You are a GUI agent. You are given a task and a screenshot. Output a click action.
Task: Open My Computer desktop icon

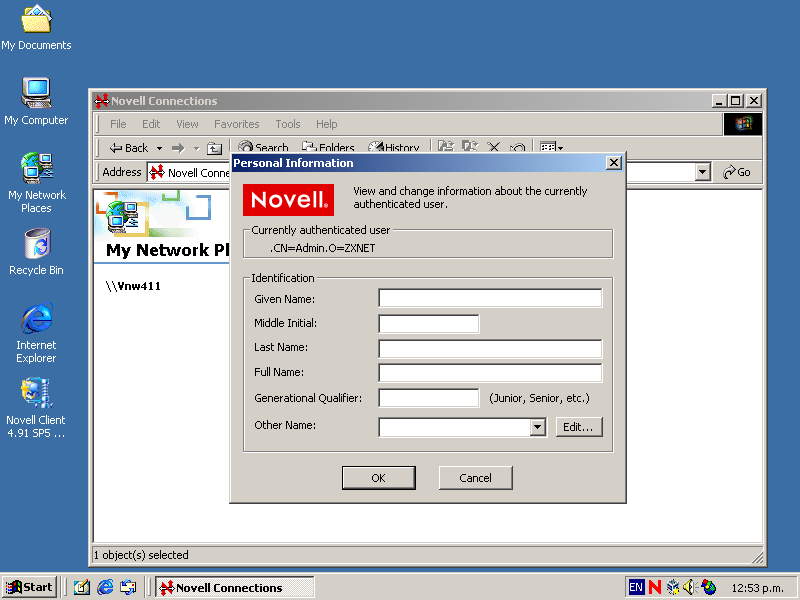36,102
